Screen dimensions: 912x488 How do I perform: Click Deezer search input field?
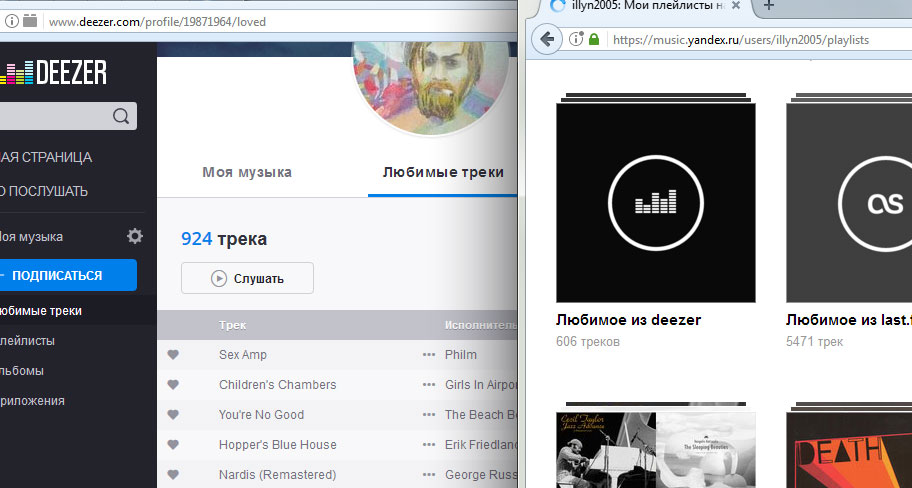coord(55,116)
